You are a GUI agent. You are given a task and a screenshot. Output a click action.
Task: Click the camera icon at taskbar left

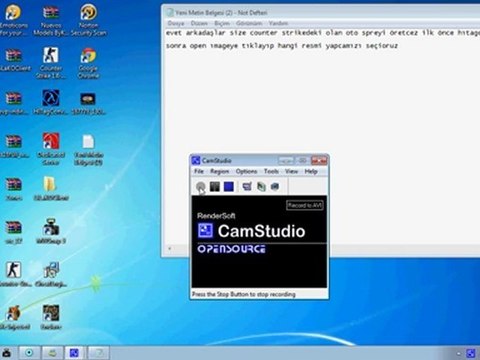pos(7,353)
